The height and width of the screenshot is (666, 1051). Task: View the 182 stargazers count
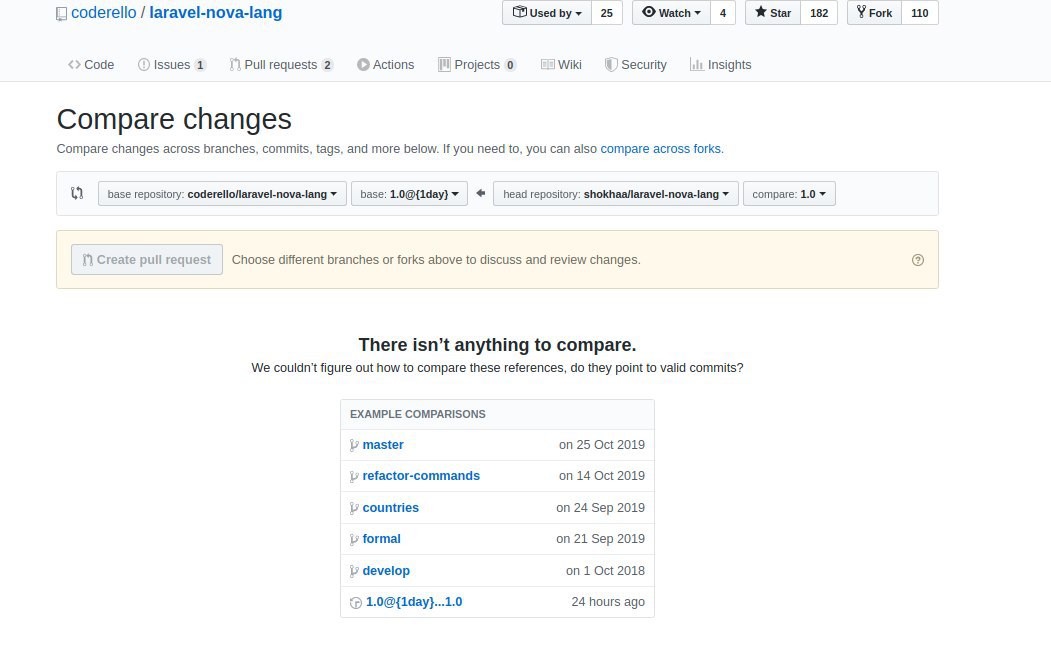819,13
